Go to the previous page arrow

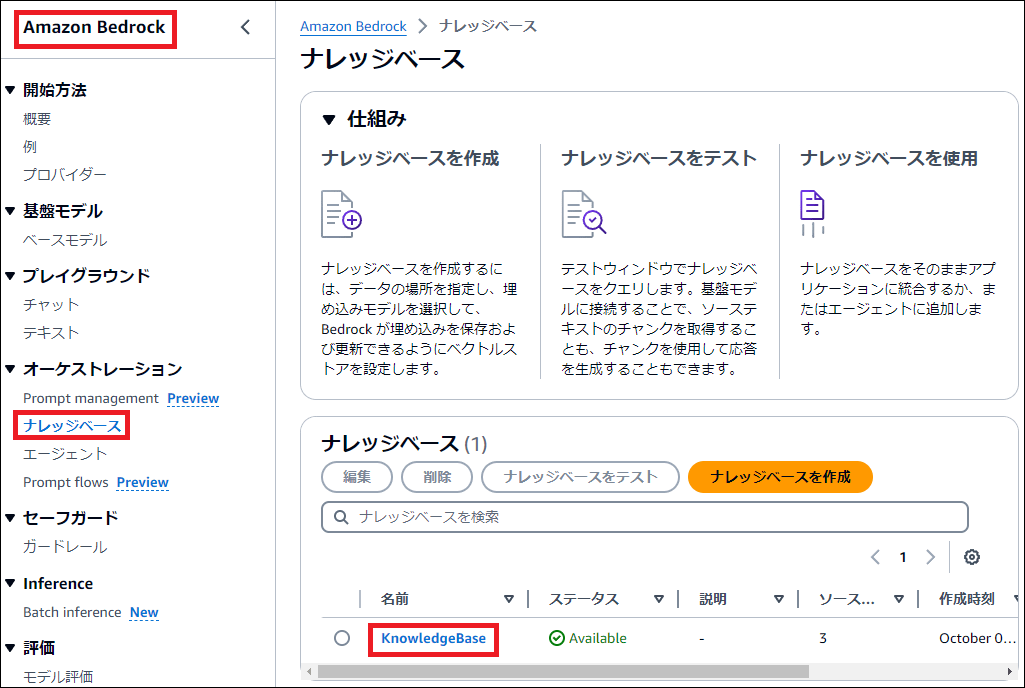click(875, 557)
